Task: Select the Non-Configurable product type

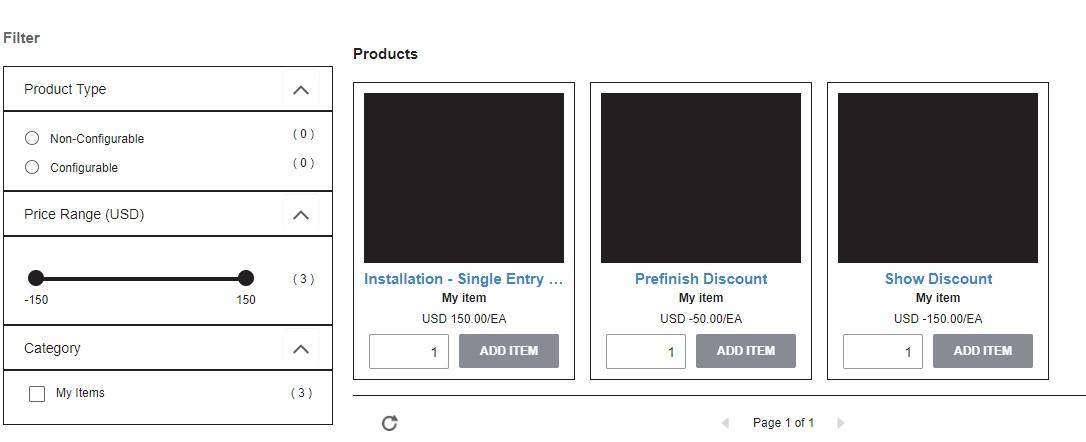Action: pos(32,138)
